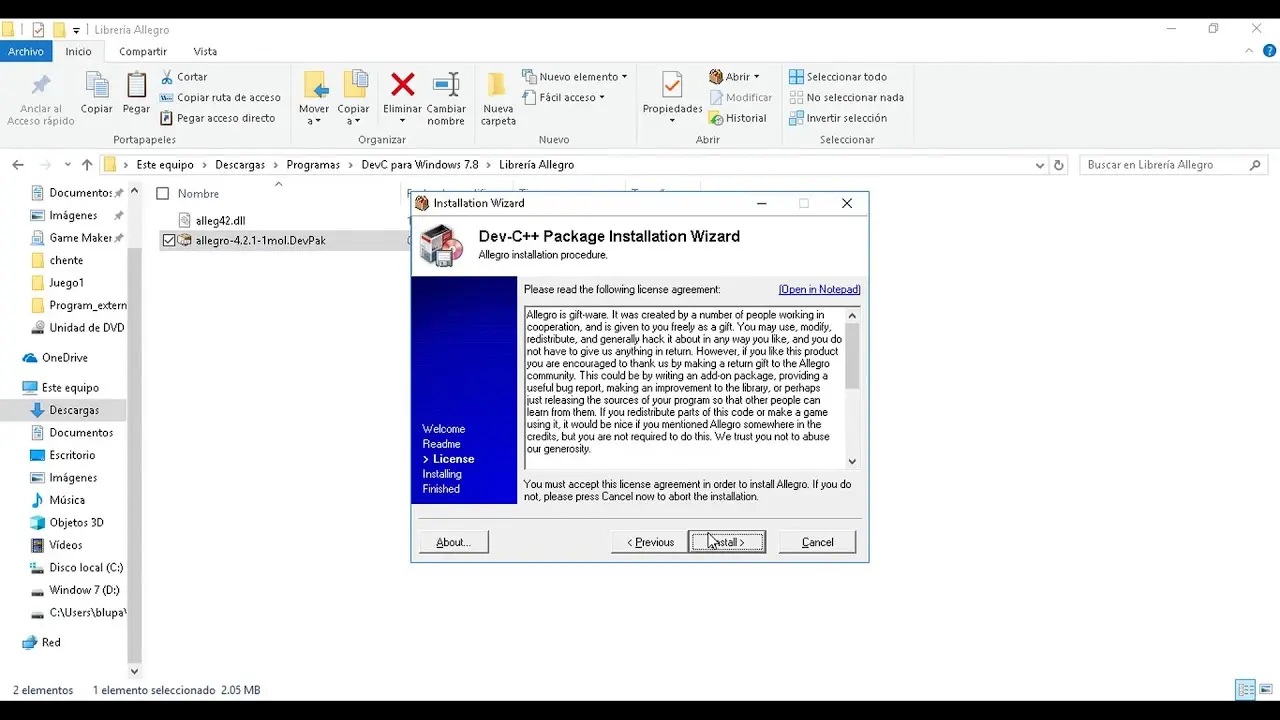
Task: Switch to the Compartir ribbon tab
Action: coord(143,51)
